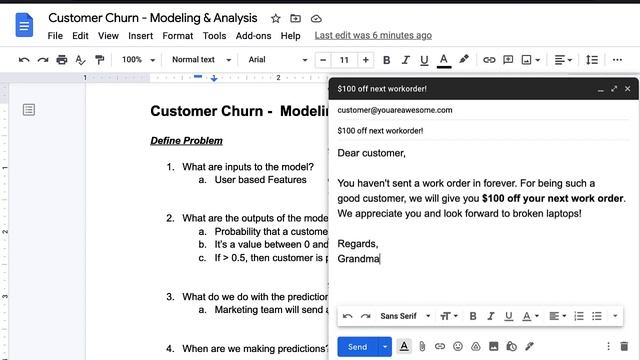Screen dimensions: 640x360
Task: Open compose text size dropdown
Action: pos(449,316)
